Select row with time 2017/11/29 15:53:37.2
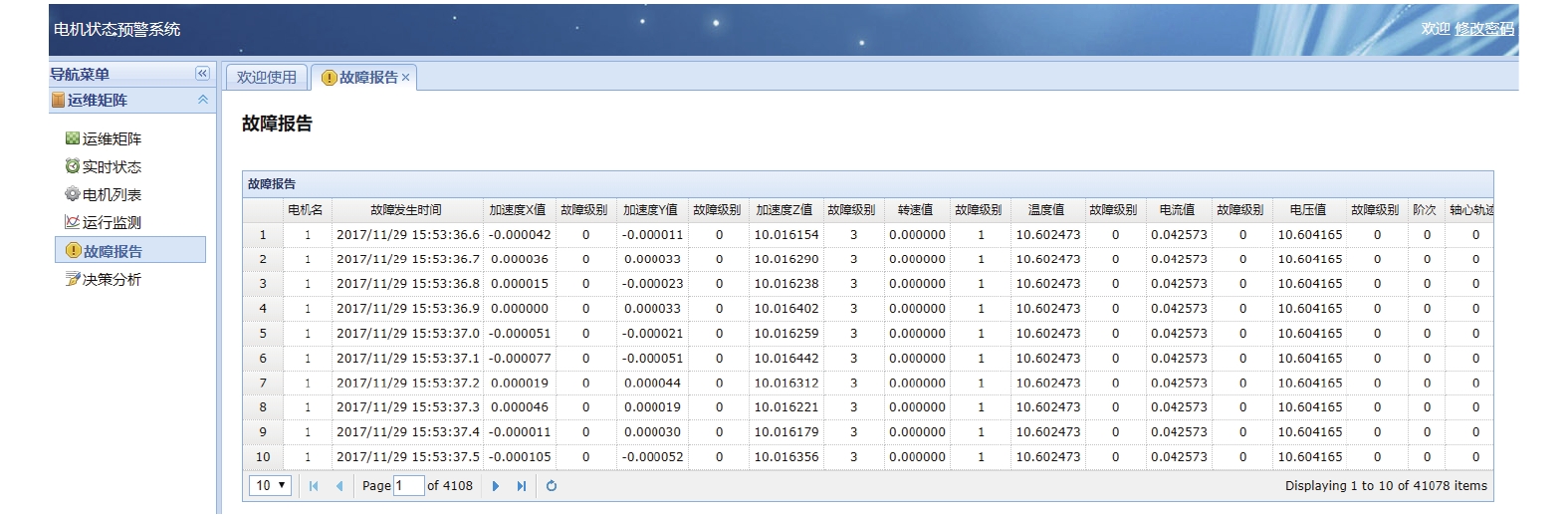1568x518 pixels. click(868, 383)
